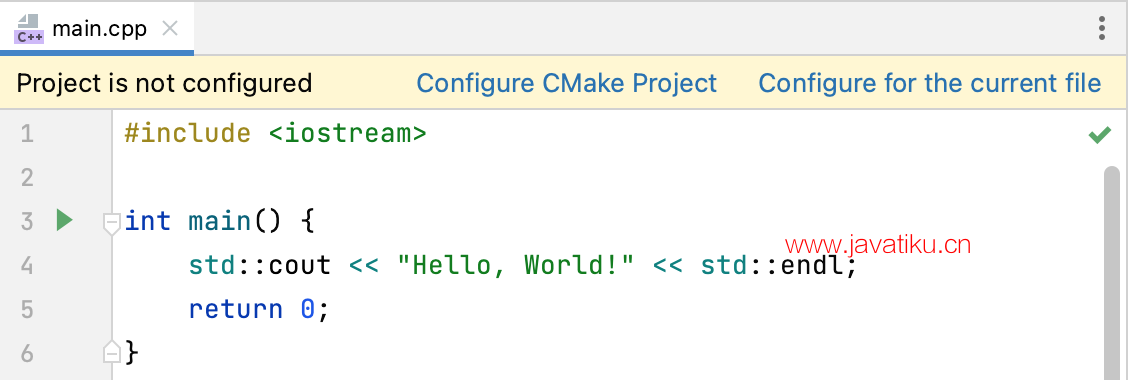Click line number 1 in gutter
The height and width of the screenshot is (380, 1128).
click(27, 134)
